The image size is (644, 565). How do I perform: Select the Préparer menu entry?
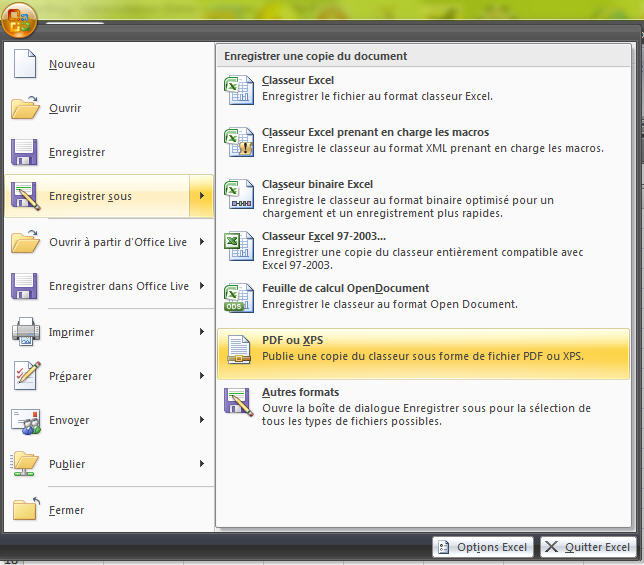[109, 376]
